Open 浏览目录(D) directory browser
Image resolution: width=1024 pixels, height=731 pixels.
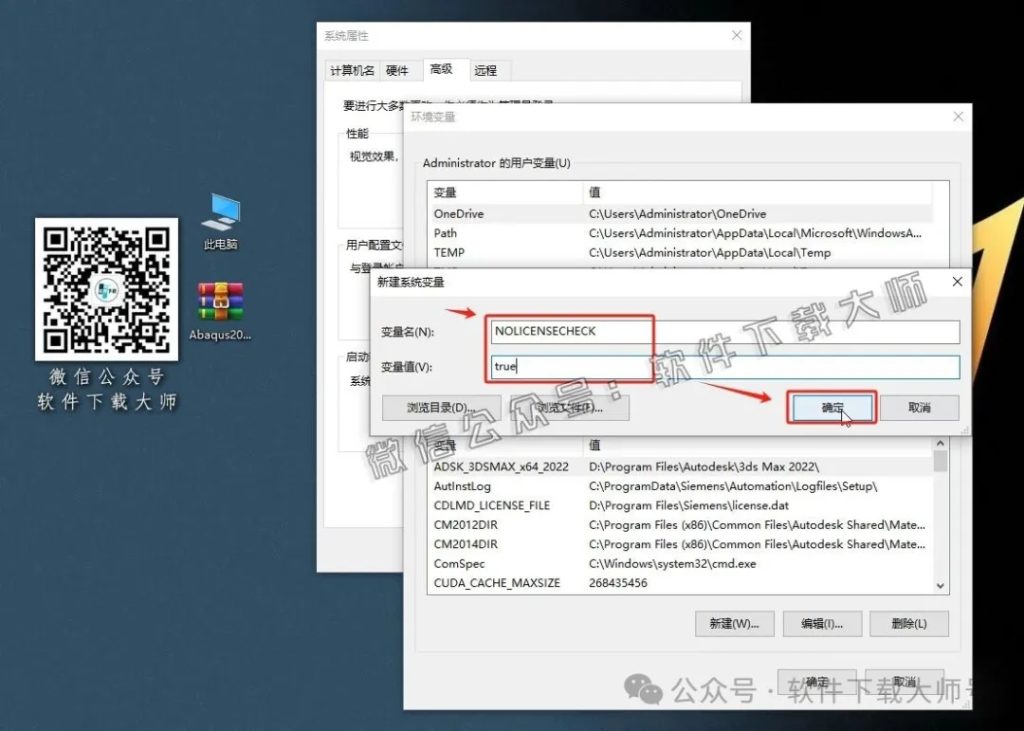[441, 407]
